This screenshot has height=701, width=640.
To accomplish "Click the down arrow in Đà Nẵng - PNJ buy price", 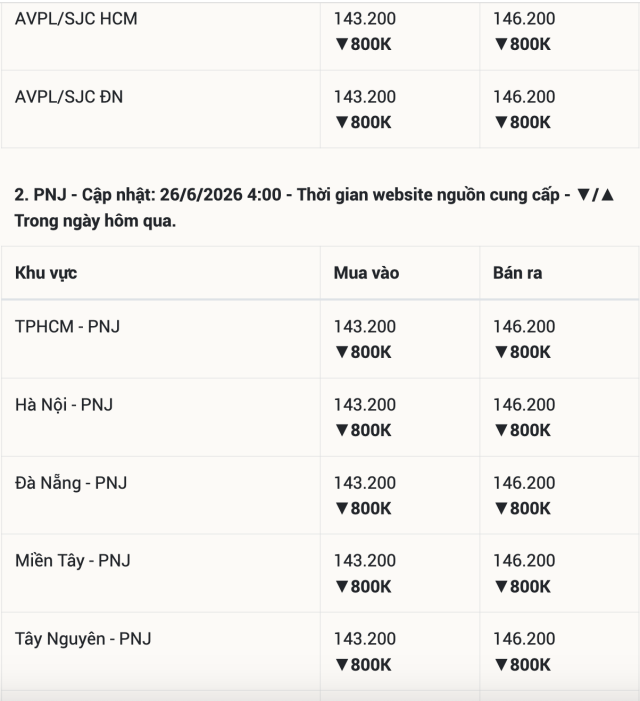I will click(x=342, y=509).
